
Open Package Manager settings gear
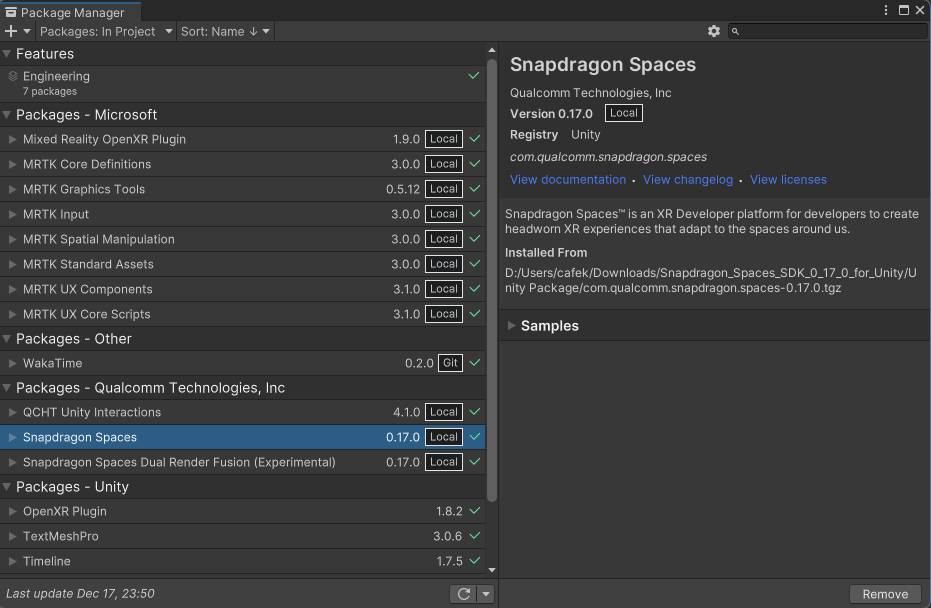click(x=714, y=31)
